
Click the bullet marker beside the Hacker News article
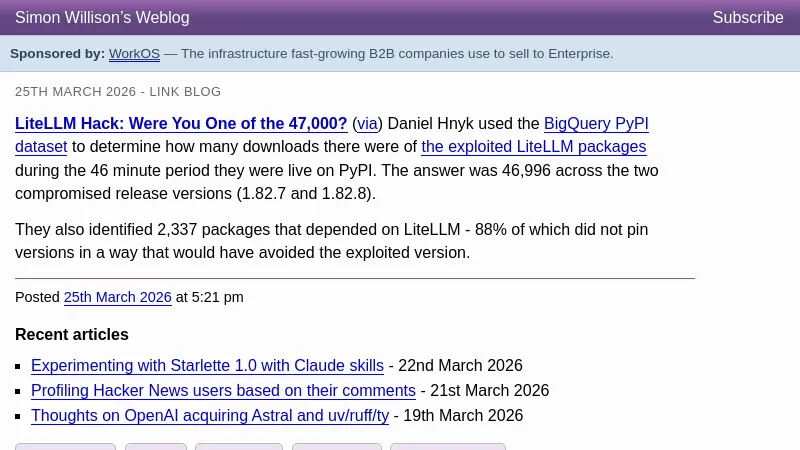19,392
